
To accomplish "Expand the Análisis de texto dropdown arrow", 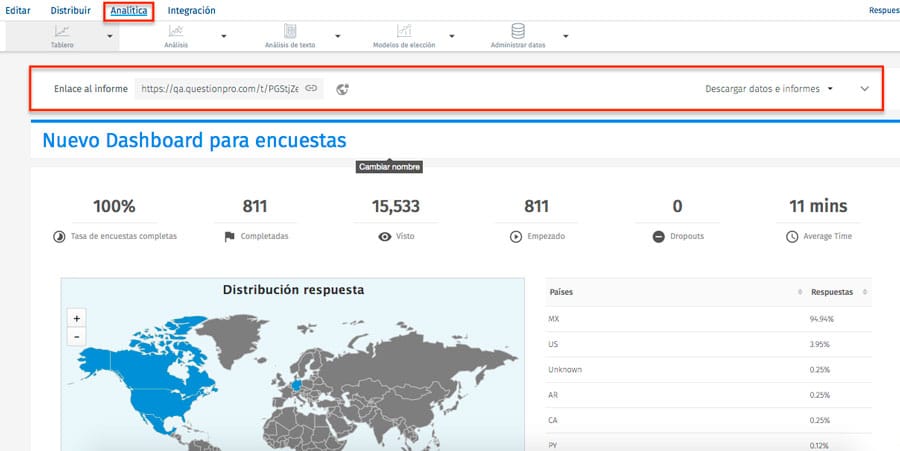I will (338, 36).
